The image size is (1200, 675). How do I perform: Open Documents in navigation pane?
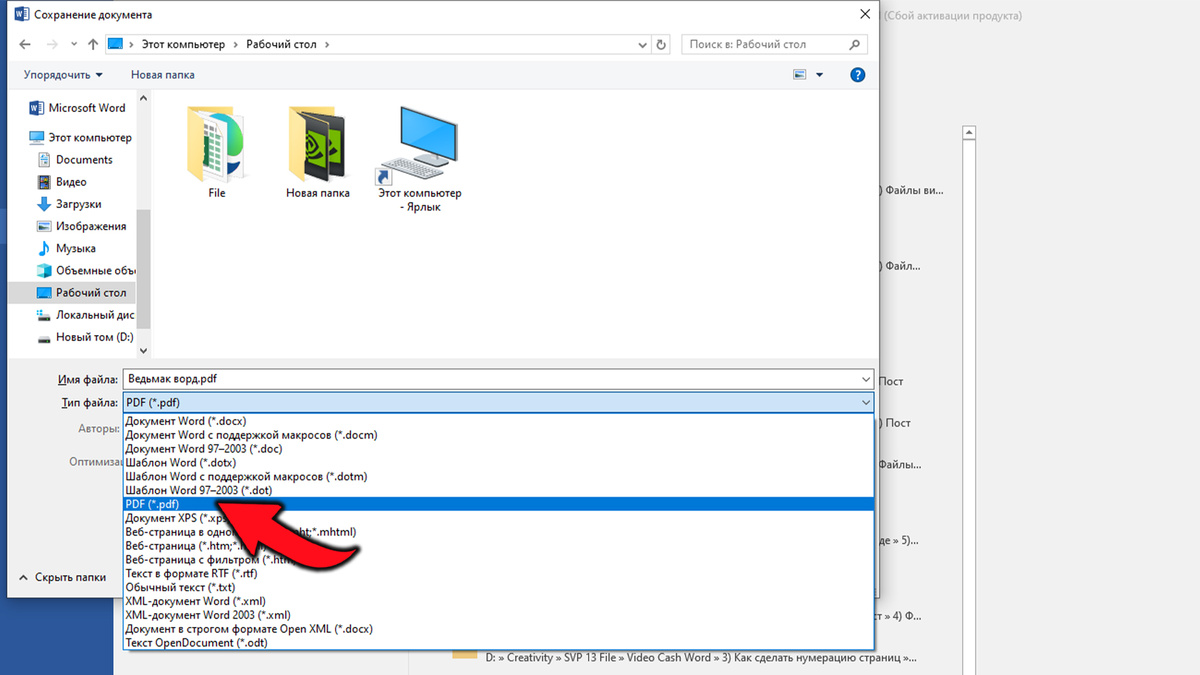pos(75,160)
